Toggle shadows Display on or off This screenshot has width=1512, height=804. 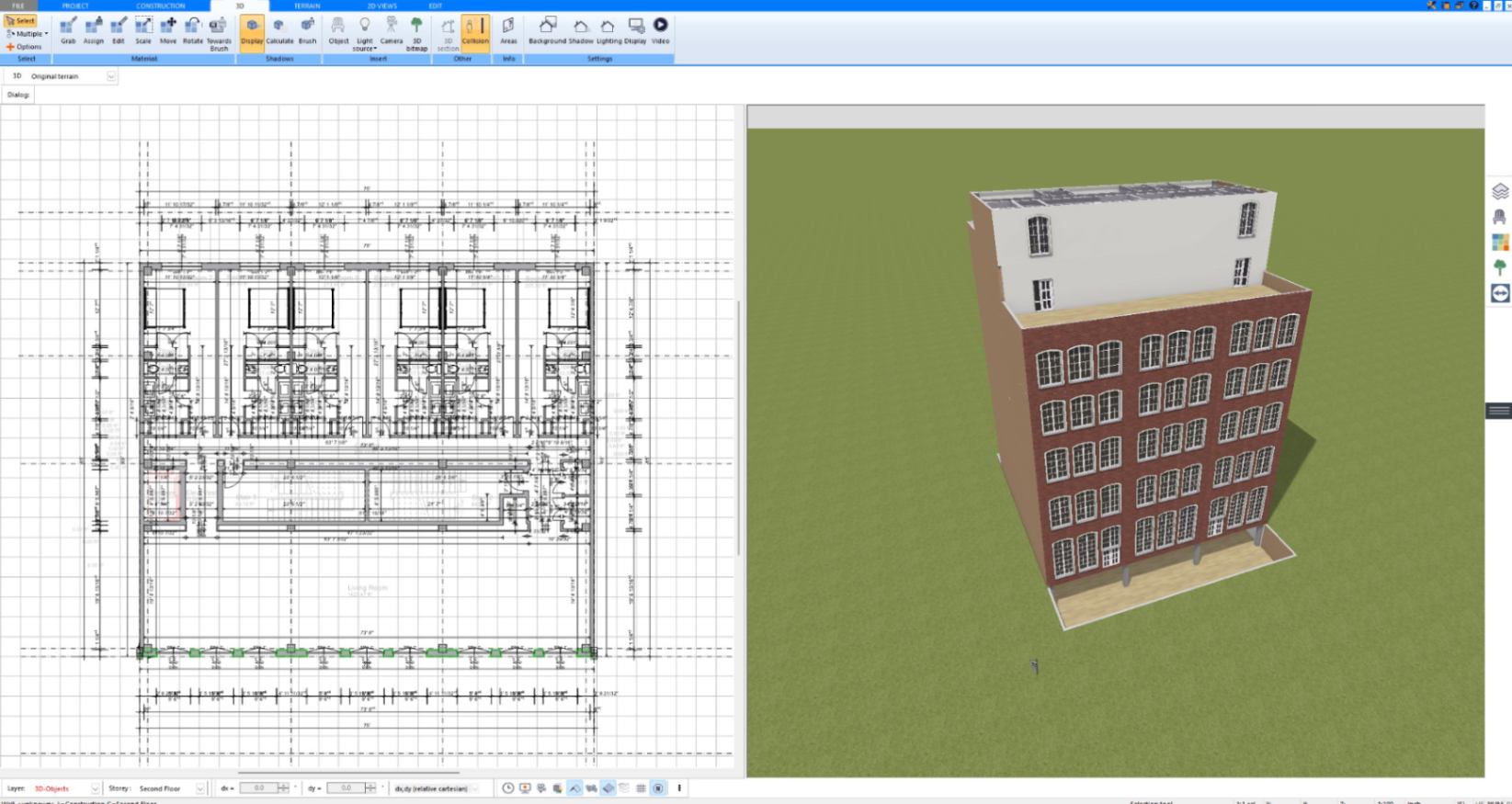click(252, 32)
